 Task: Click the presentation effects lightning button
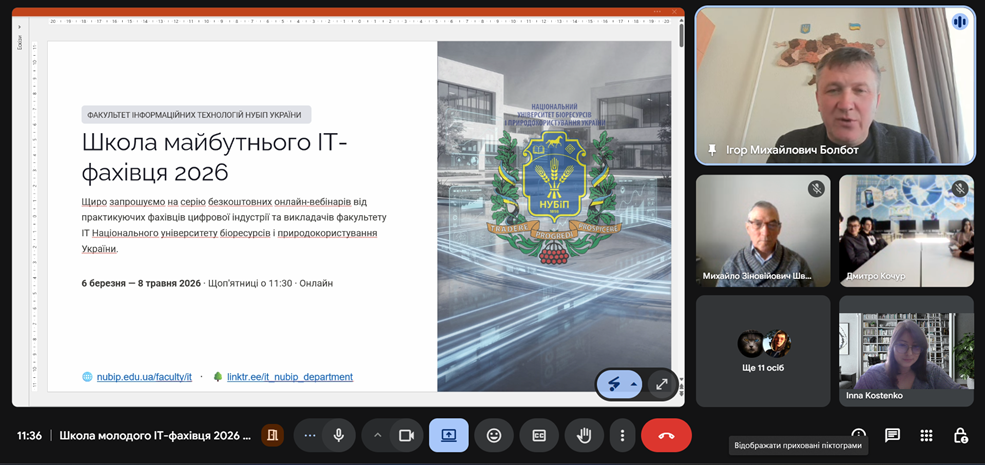[x=615, y=384]
